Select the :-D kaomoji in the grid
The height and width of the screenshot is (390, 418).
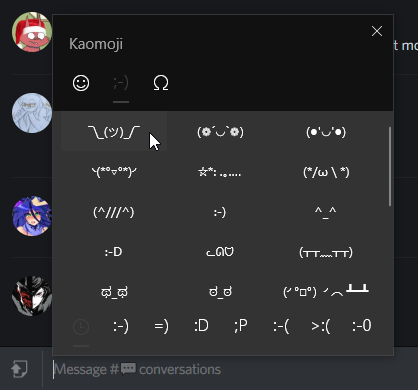coord(114,252)
